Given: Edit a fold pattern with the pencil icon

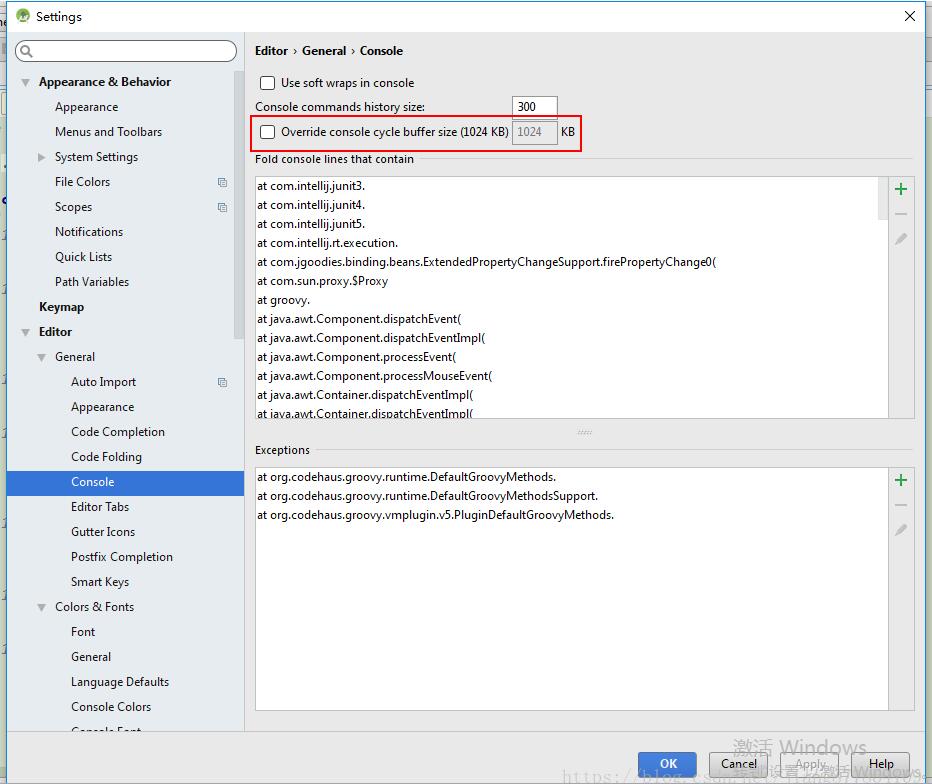Looking at the screenshot, I should click(x=900, y=238).
